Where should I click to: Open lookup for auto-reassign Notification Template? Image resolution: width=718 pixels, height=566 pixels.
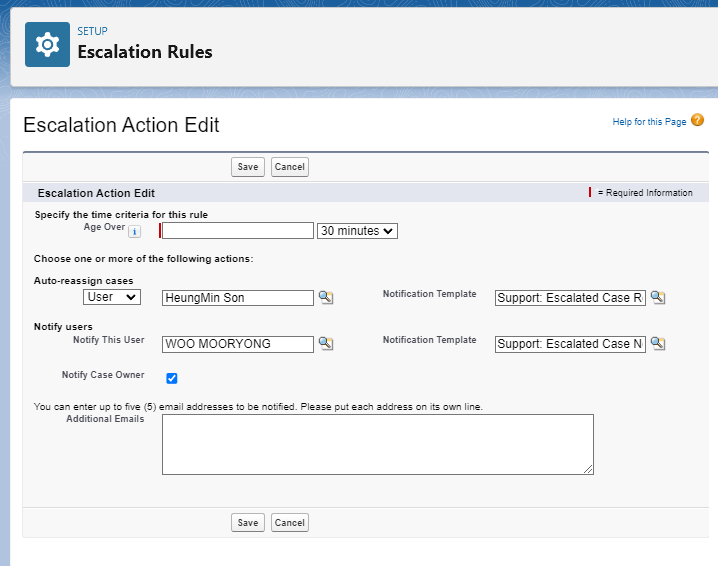pos(657,298)
